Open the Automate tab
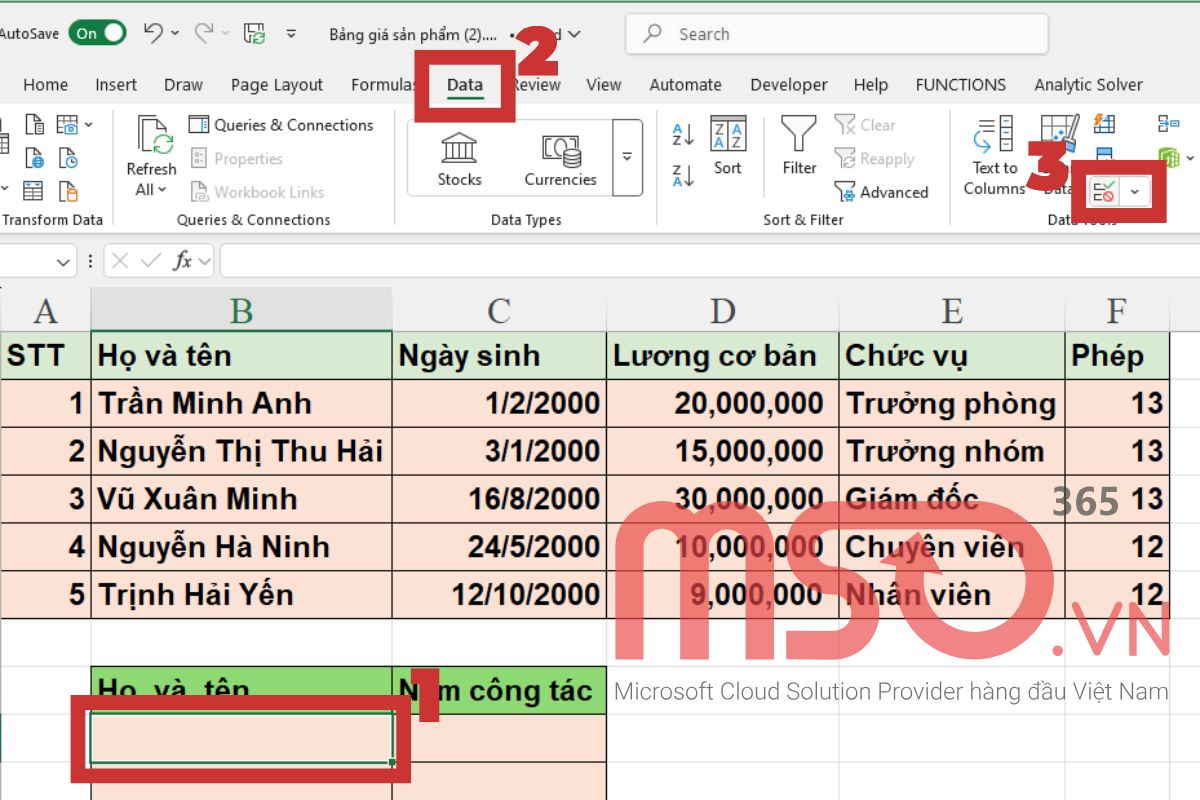This screenshot has width=1200, height=800. pos(685,85)
